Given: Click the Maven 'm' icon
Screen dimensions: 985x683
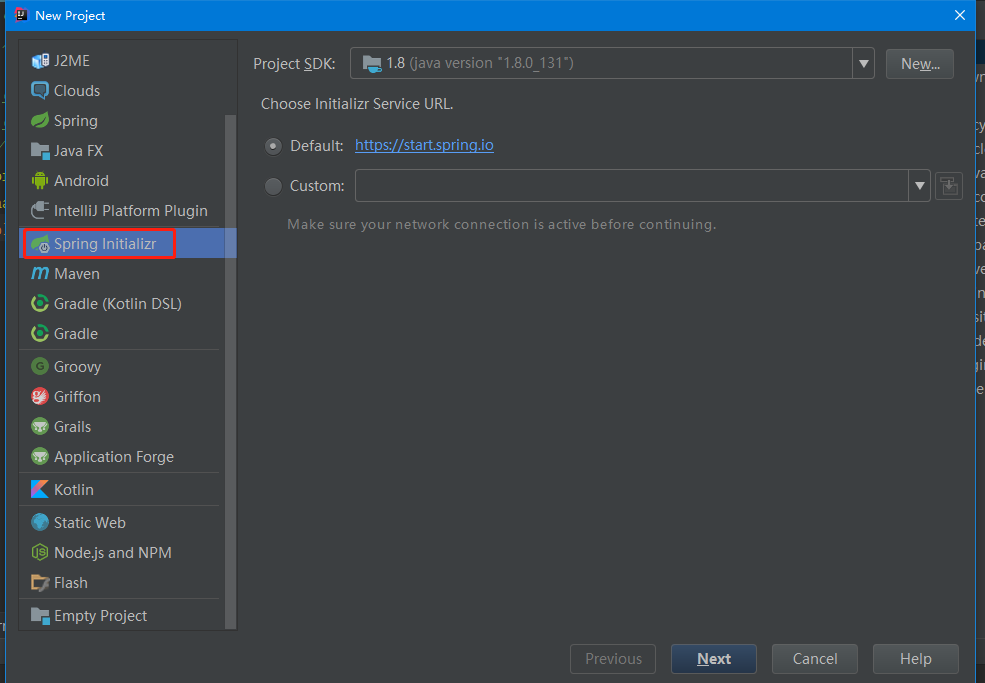Looking at the screenshot, I should point(40,273).
